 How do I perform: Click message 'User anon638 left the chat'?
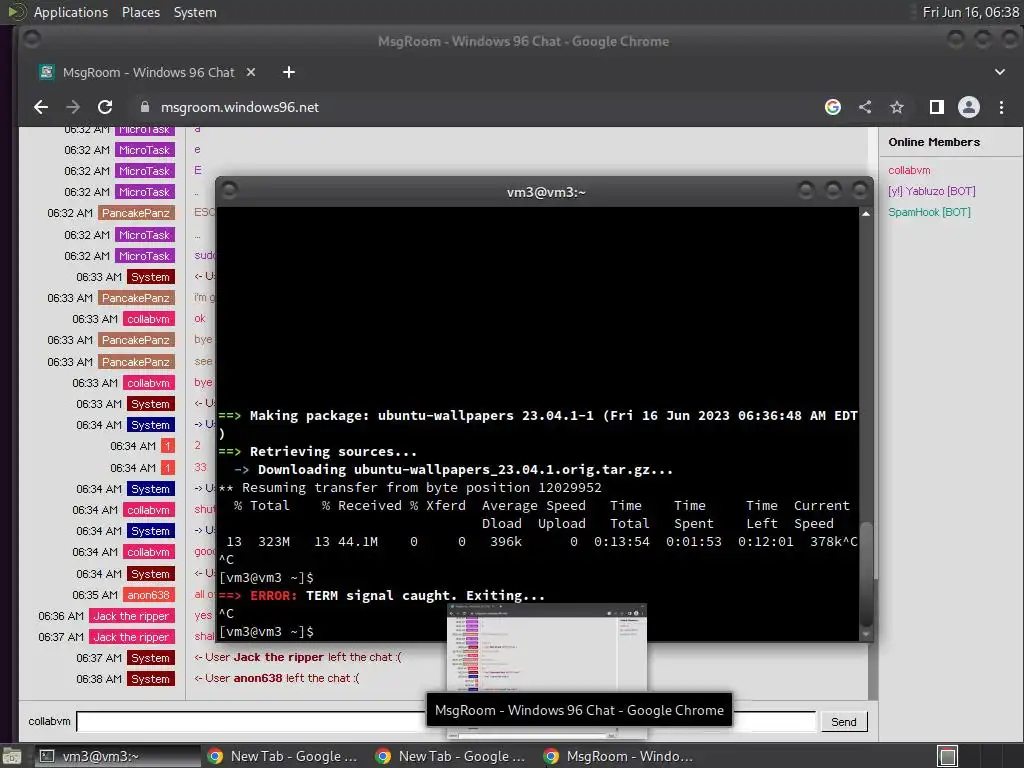coord(277,679)
